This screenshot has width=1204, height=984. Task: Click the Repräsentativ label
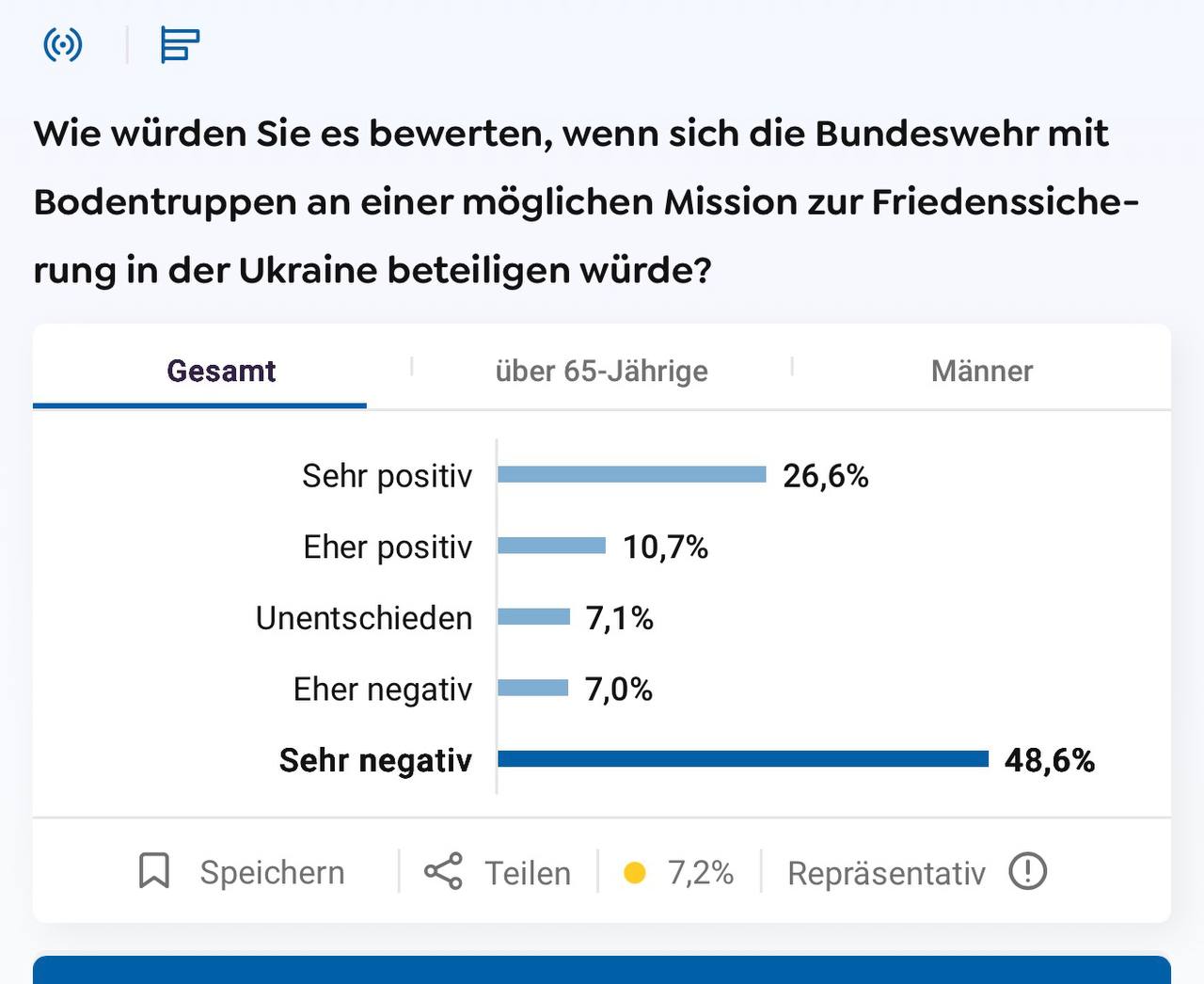point(886,873)
